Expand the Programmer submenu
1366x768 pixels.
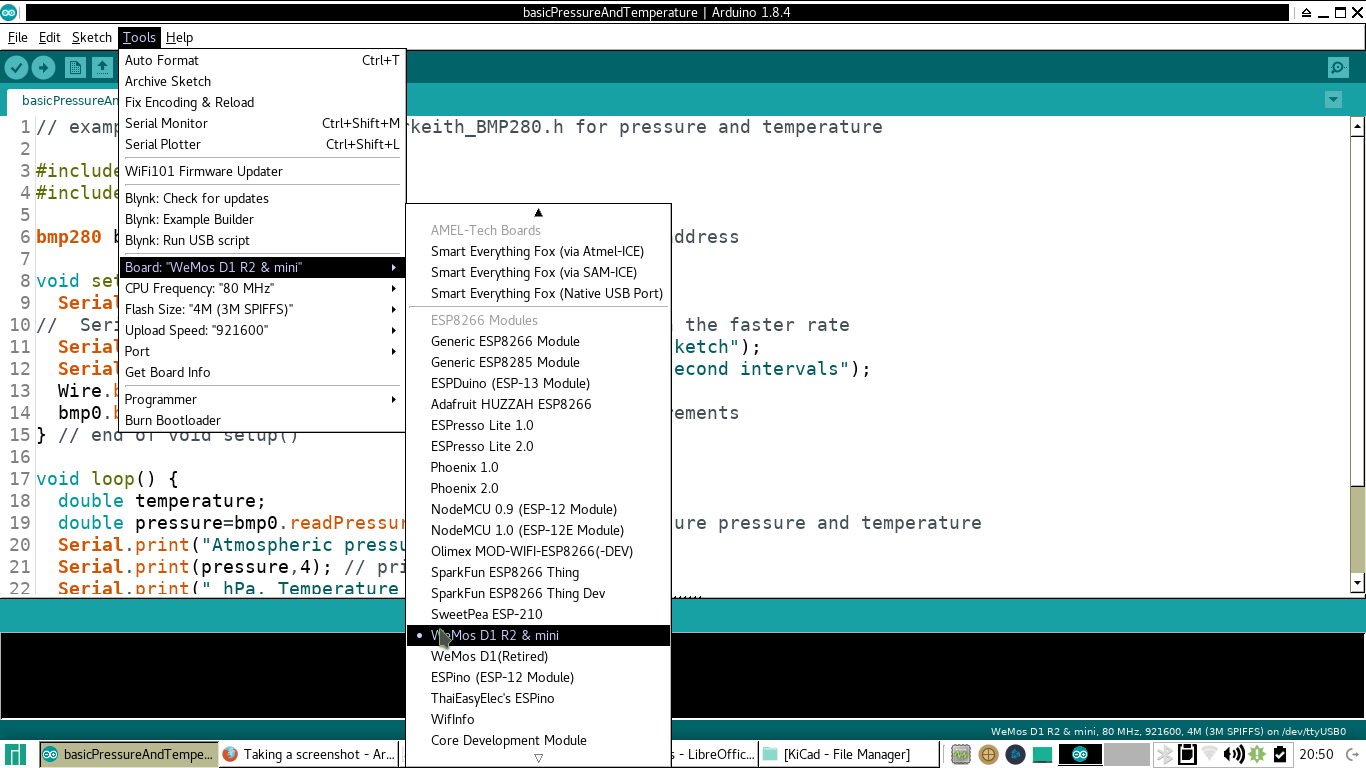click(262, 399)
